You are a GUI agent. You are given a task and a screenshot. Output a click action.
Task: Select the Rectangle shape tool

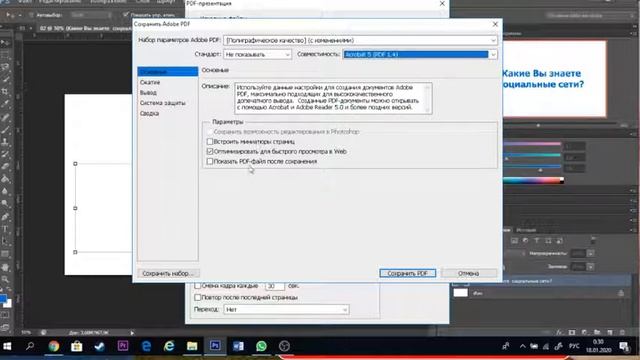(5, 253)
